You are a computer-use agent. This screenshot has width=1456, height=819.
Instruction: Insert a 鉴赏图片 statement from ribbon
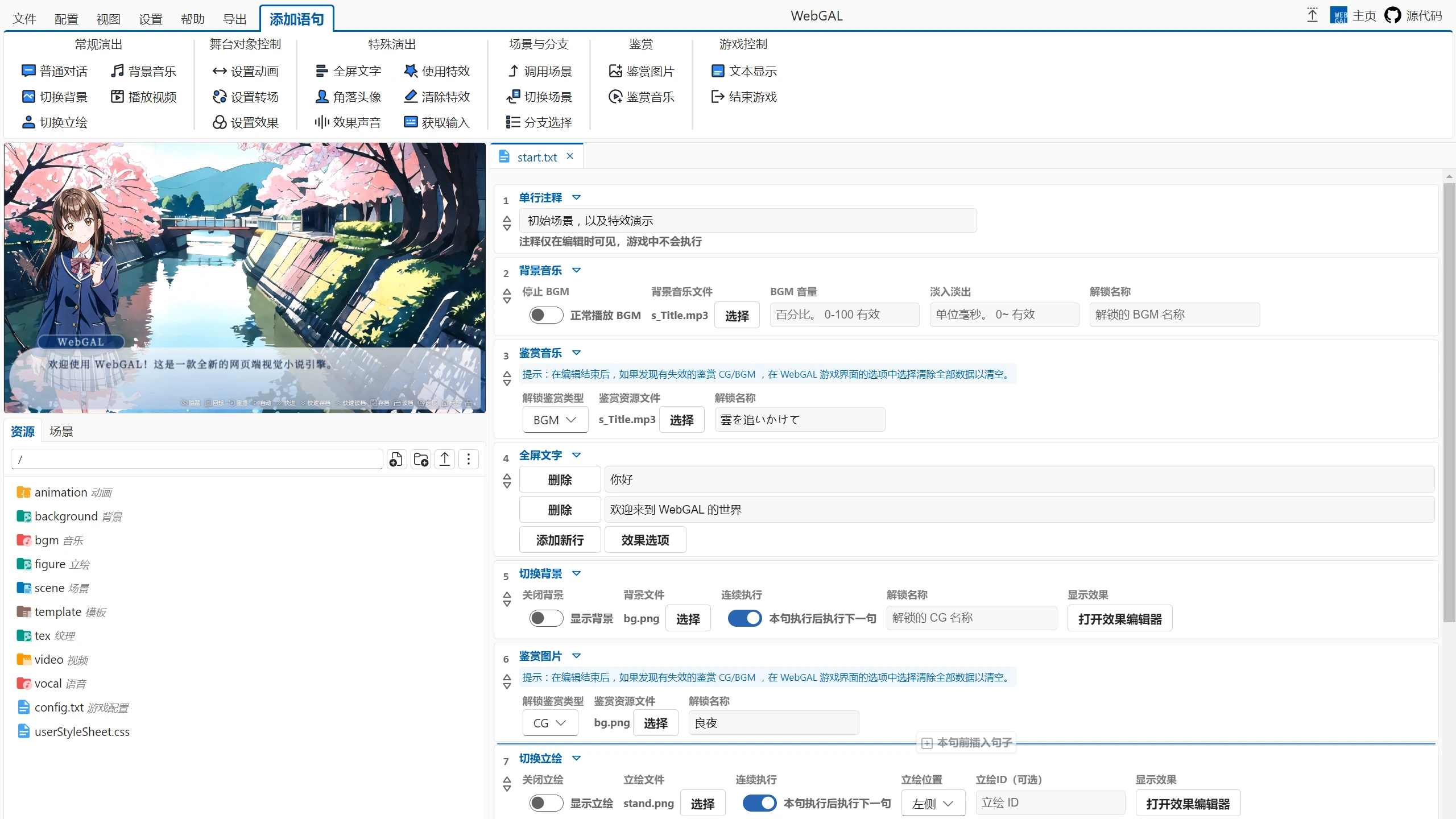(642, 71)
